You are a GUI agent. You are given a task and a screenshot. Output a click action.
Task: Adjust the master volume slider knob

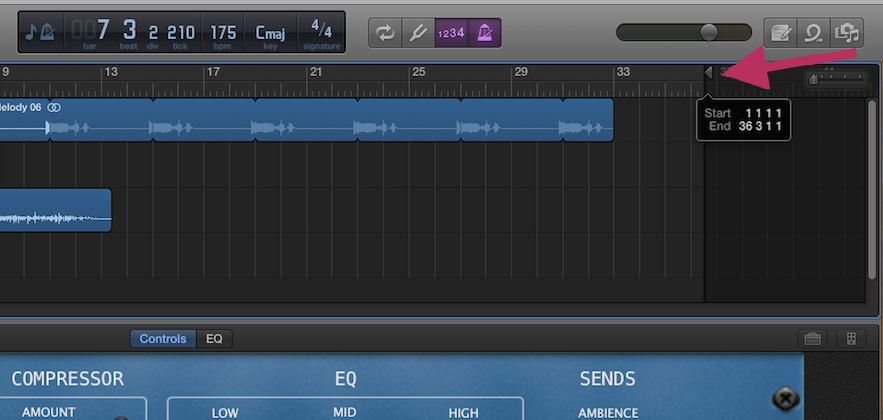[x=708, y=32]
